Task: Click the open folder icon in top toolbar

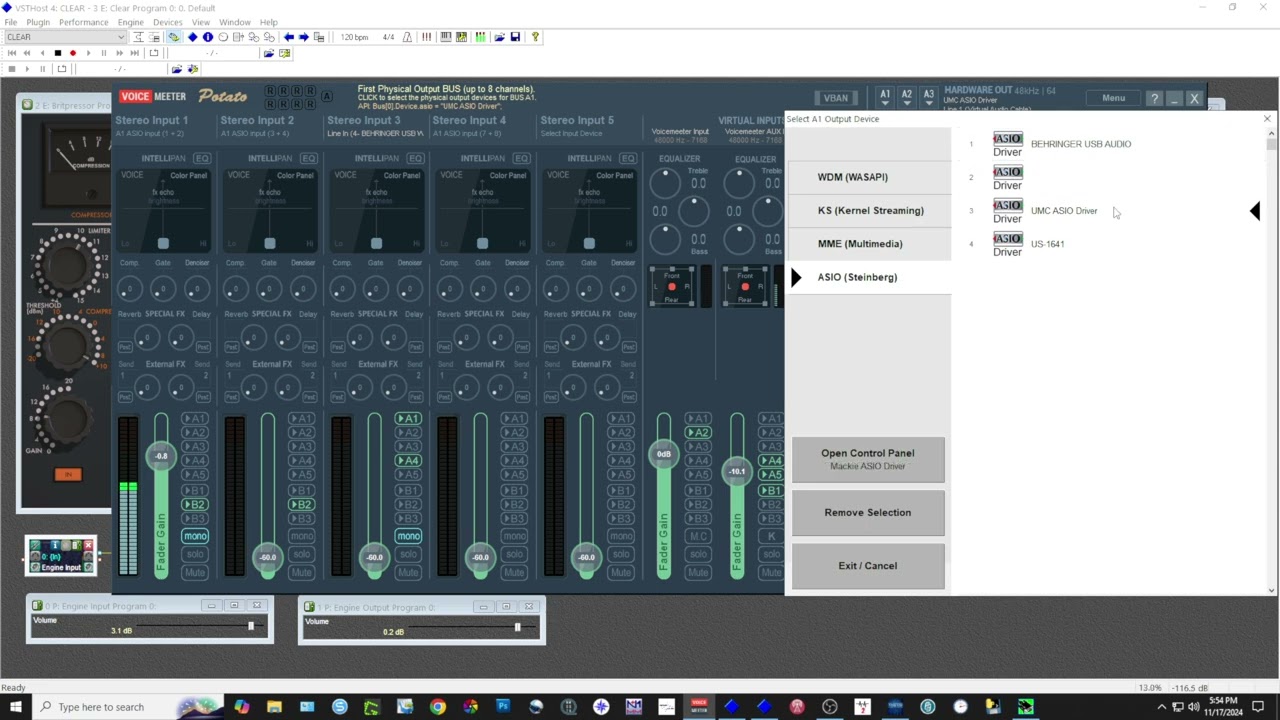Action: pos(499,37)
